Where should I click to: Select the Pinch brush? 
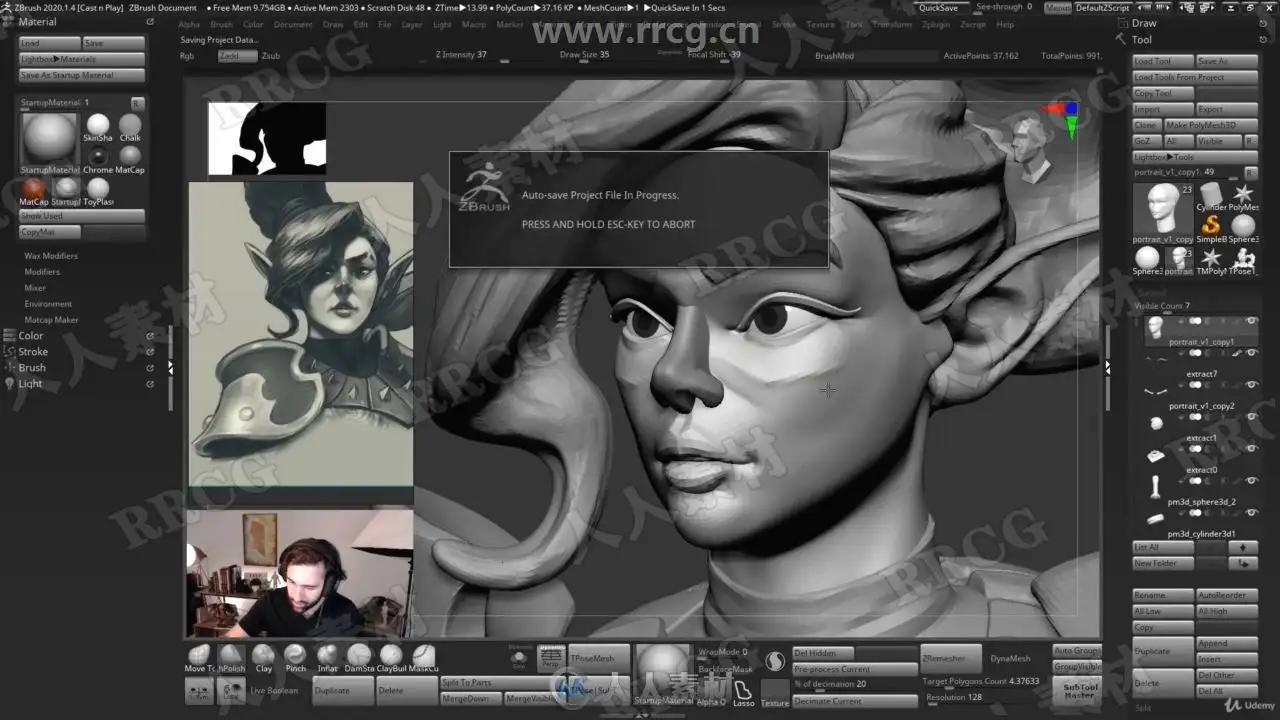click(x=295, y=657)
